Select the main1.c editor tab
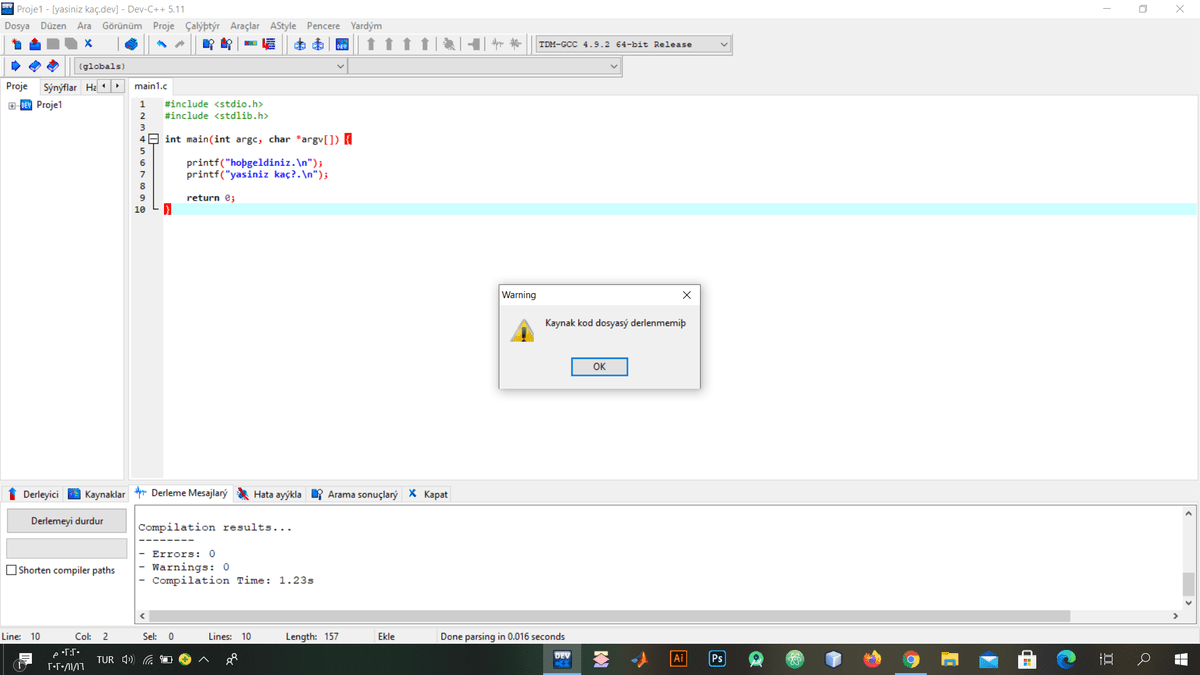The image size is (1200, 675). [x=151, y=87]
